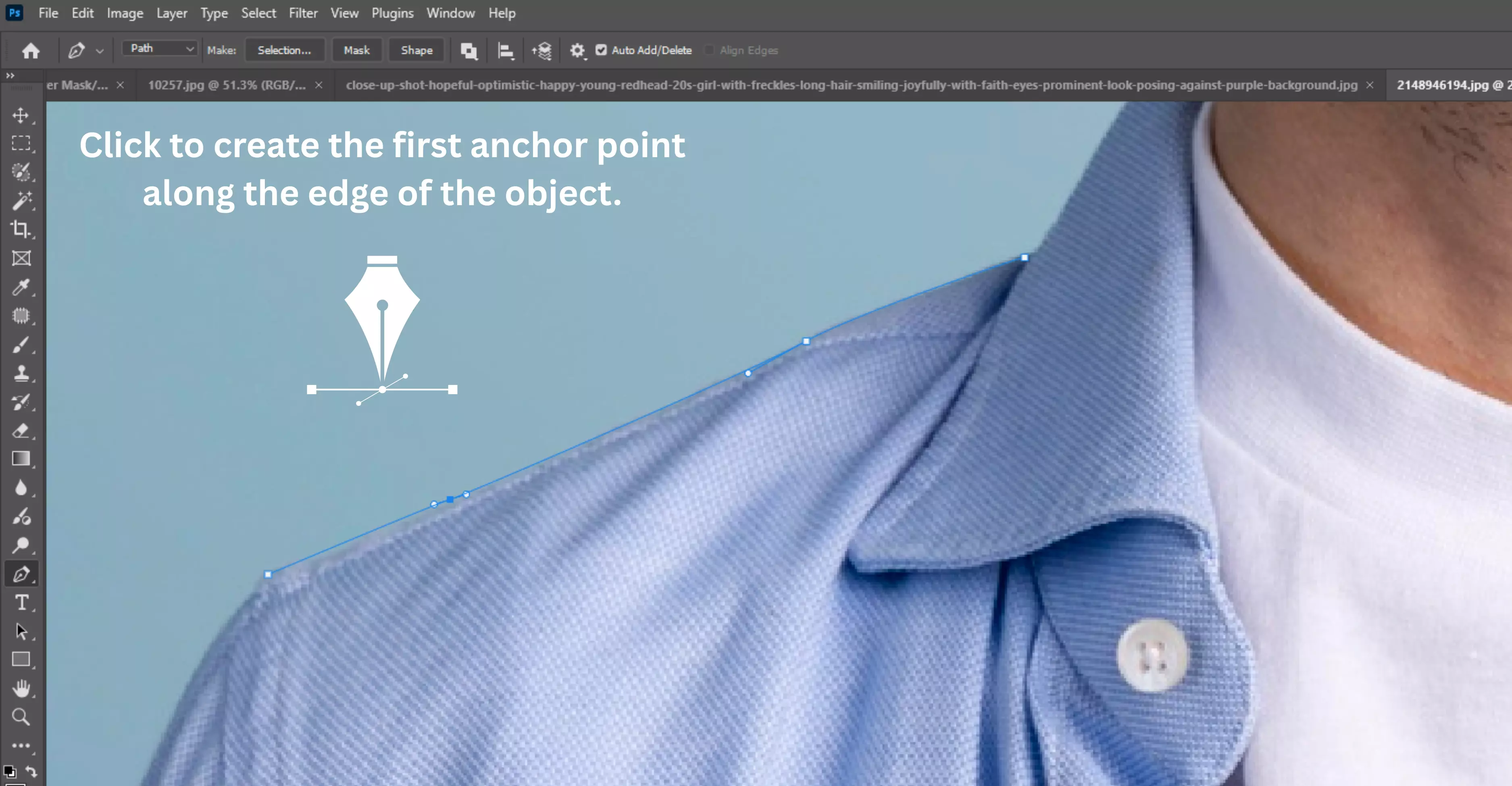Open the Pen tool preset picker chevron
This screenshot has height=786, width=1512.
[x=100, y=50]
